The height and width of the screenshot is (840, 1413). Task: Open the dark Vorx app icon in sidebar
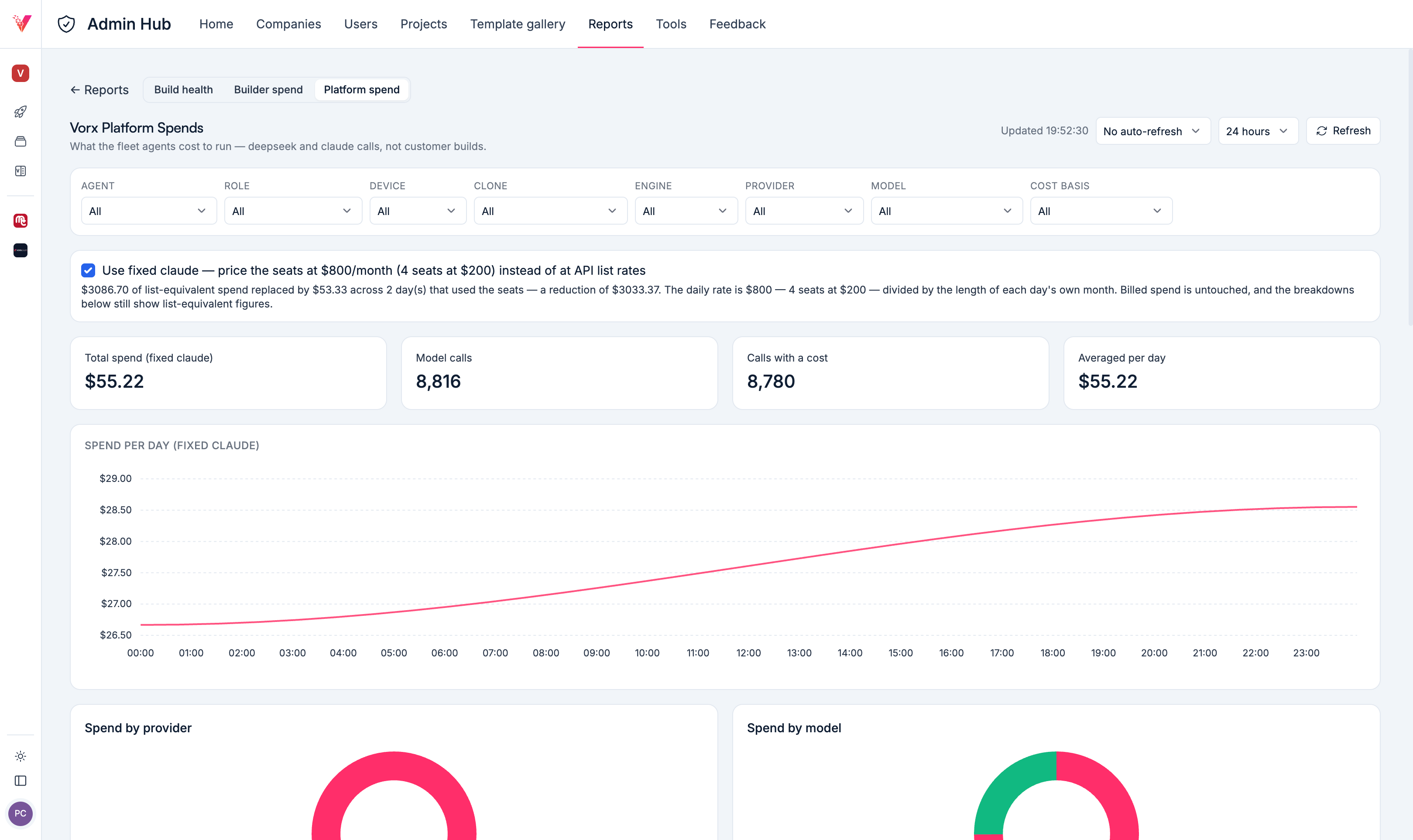(21, 250)
